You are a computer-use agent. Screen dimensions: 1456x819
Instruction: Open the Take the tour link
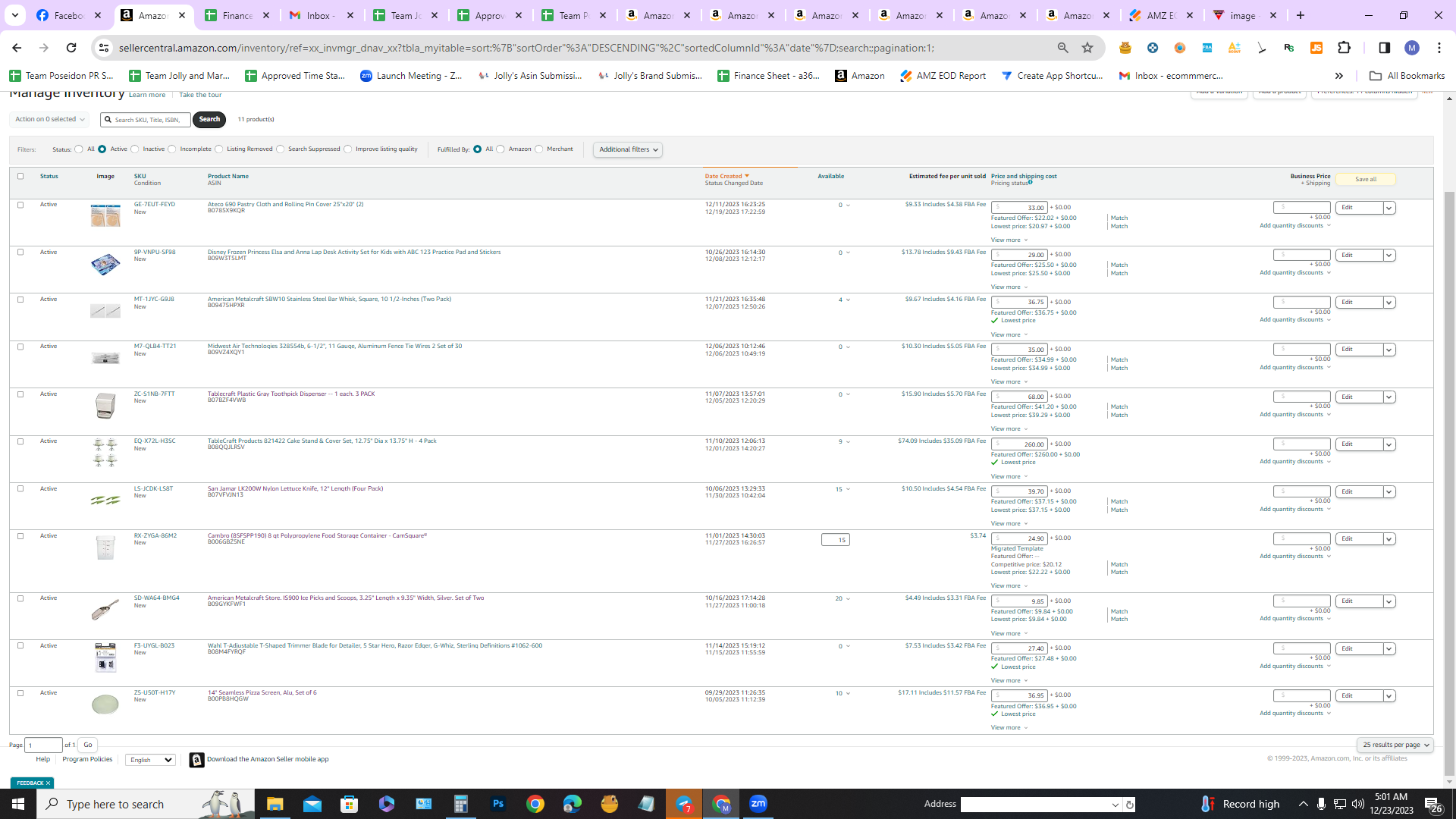point(200,95)
